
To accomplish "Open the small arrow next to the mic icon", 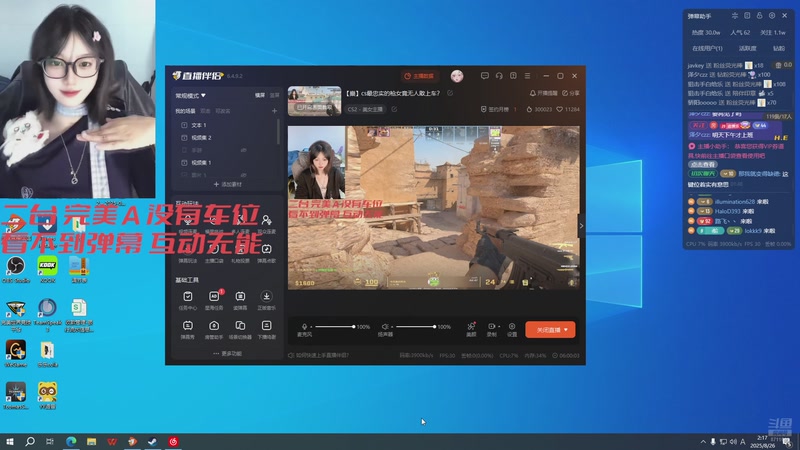I will pyautogui.click(x=311, y=327).
